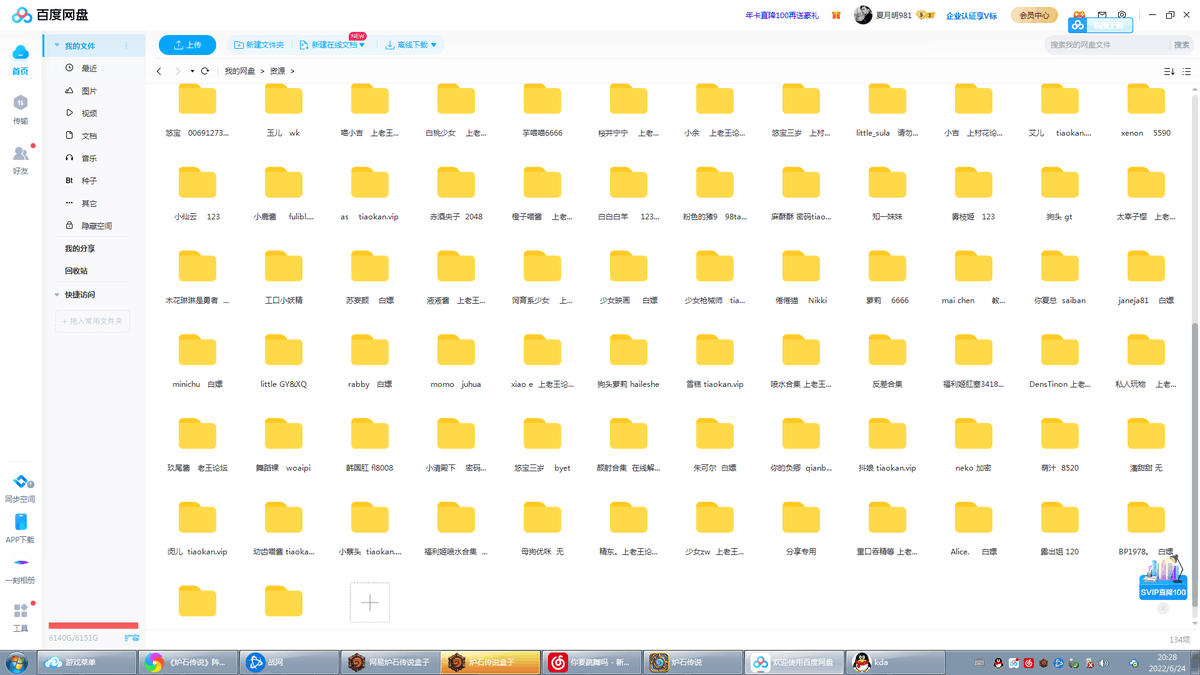This screenshot has width=1200, height=675.
Task: Click the storage usage bar
Action: [93, 626]
